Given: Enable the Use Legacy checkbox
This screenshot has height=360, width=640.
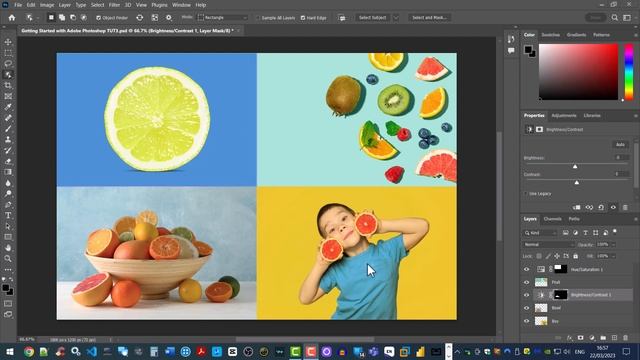Looking at the screenshot, I should tap(526, 193).
